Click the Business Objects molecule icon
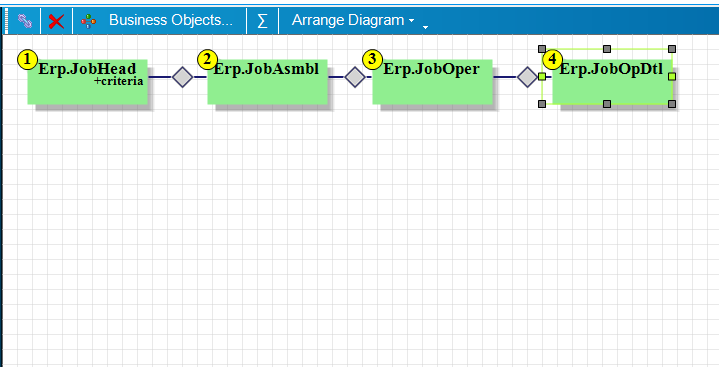This screenshot has width=719, height=367. tap(88, 21)
